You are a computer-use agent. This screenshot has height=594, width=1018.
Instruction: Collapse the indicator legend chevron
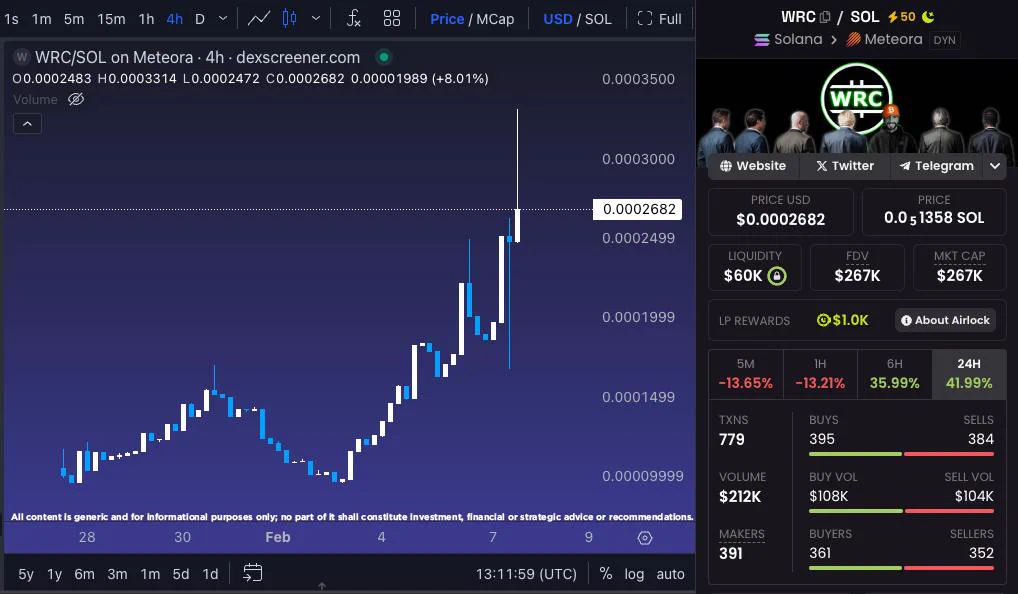tap(27, 123)
